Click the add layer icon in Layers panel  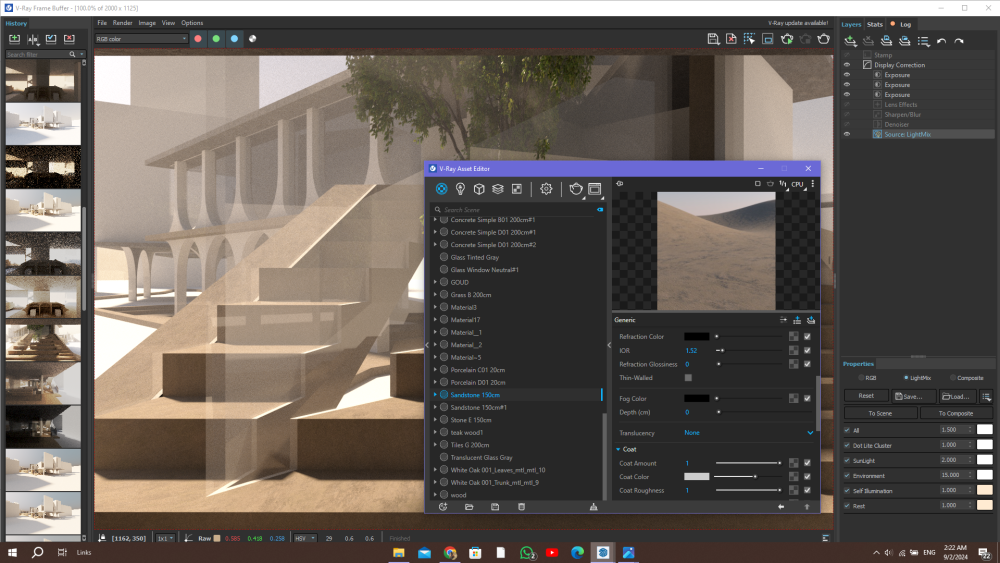[x=850, y=41]
